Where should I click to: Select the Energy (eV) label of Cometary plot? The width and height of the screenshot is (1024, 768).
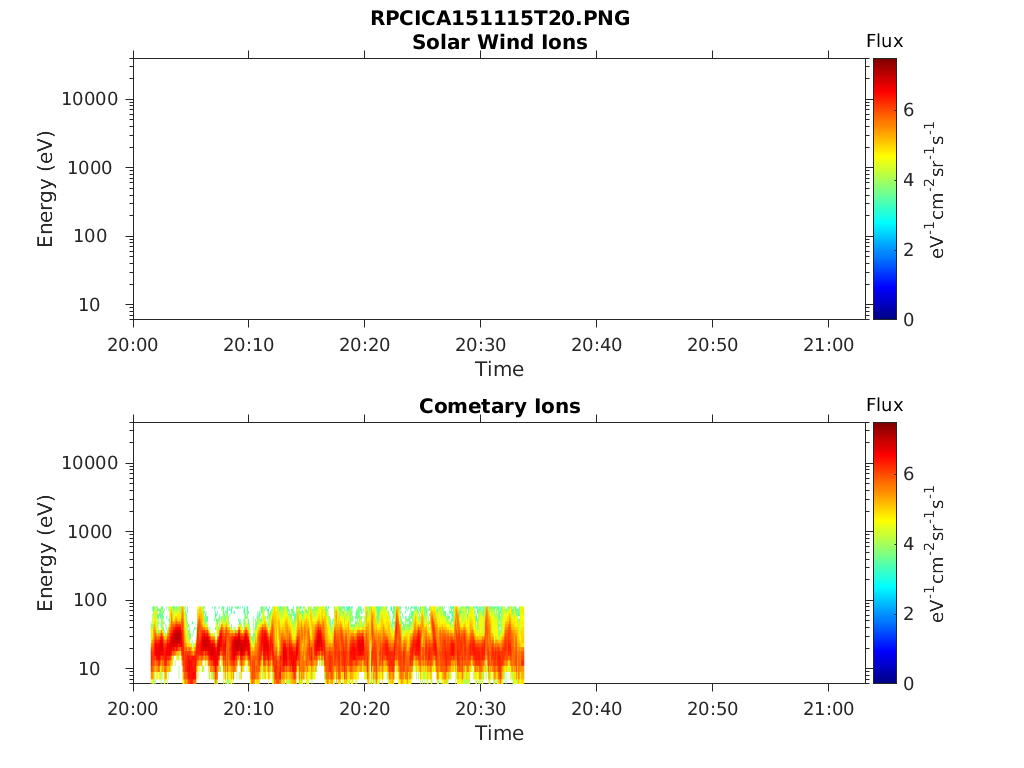click(x=45, y=553)
